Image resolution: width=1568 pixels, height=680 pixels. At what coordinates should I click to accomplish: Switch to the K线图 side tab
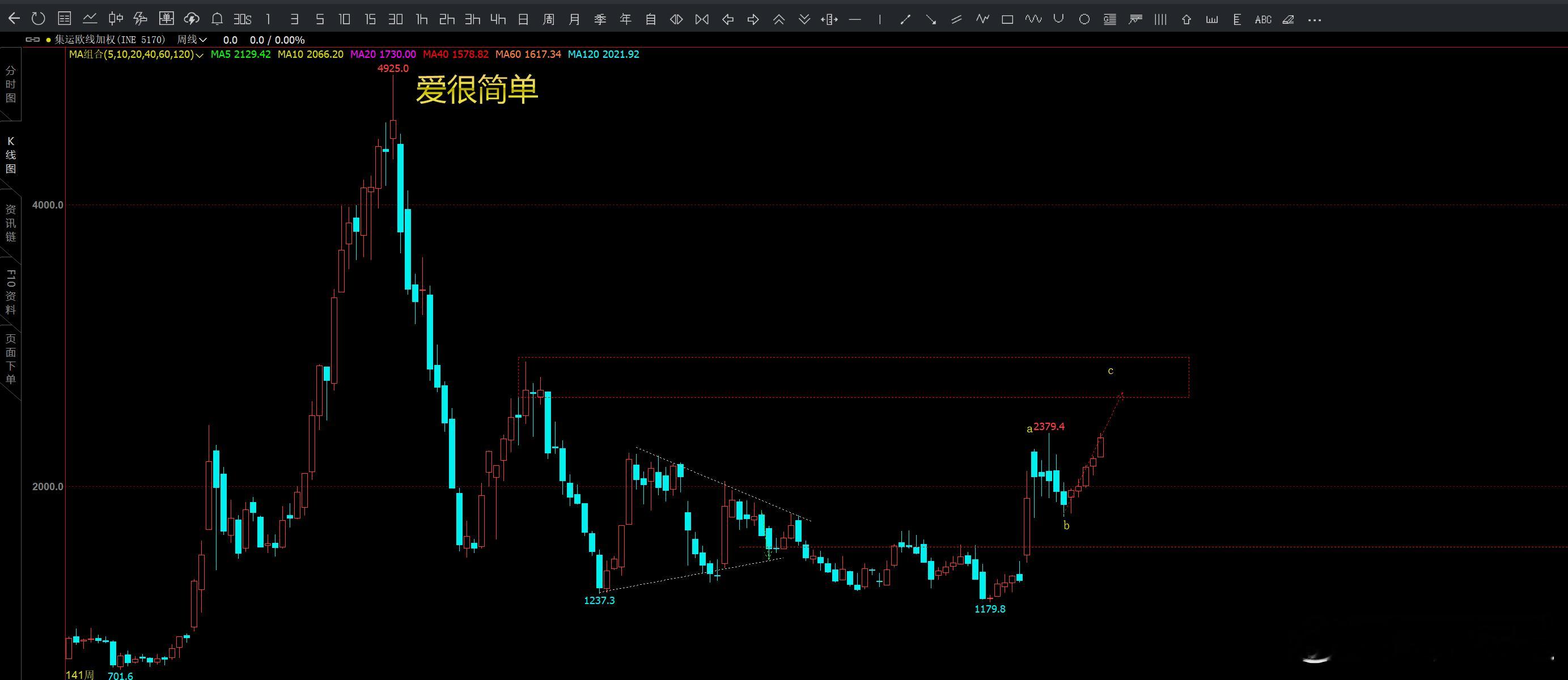[x=10, y=156]
